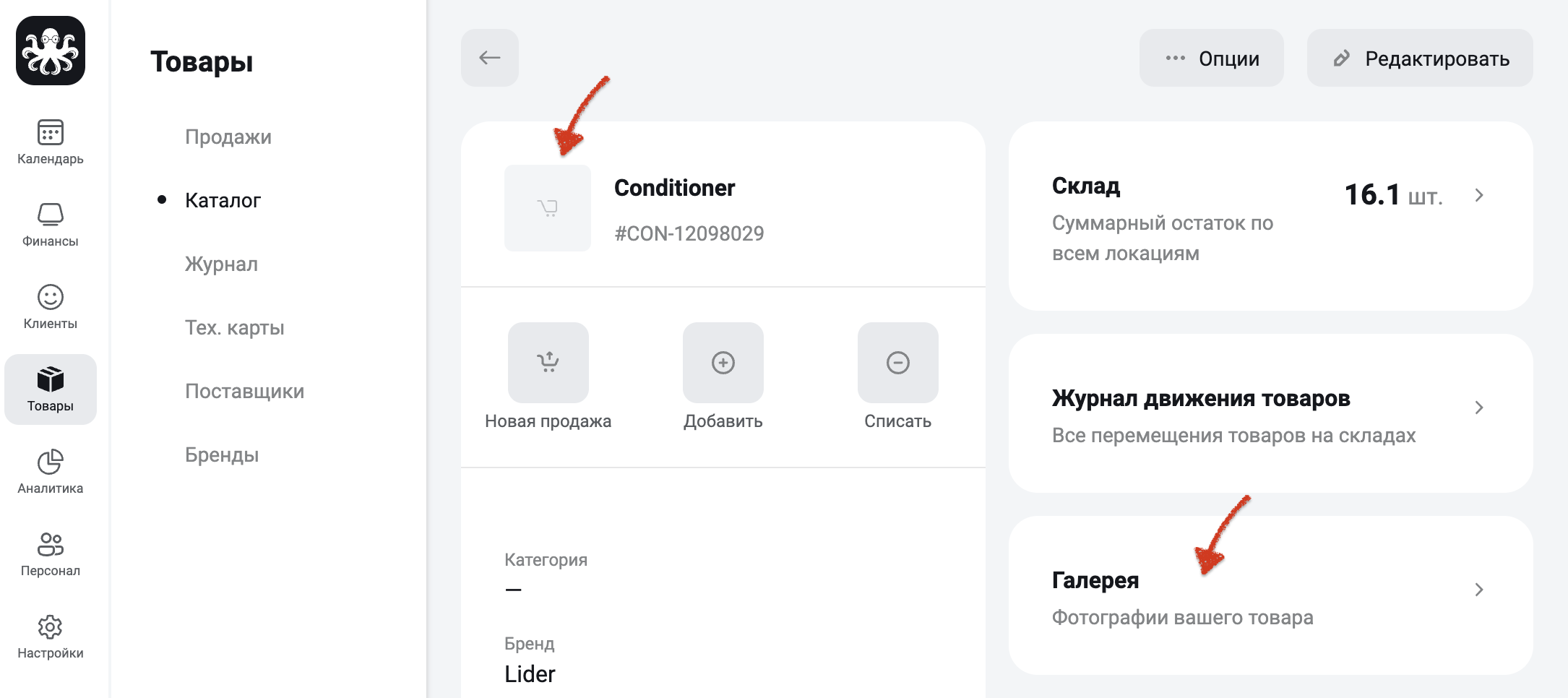The image size is (1568, 698).
Task: Click the Новая продажа cart icon
Action: click(x=548, y=363)
